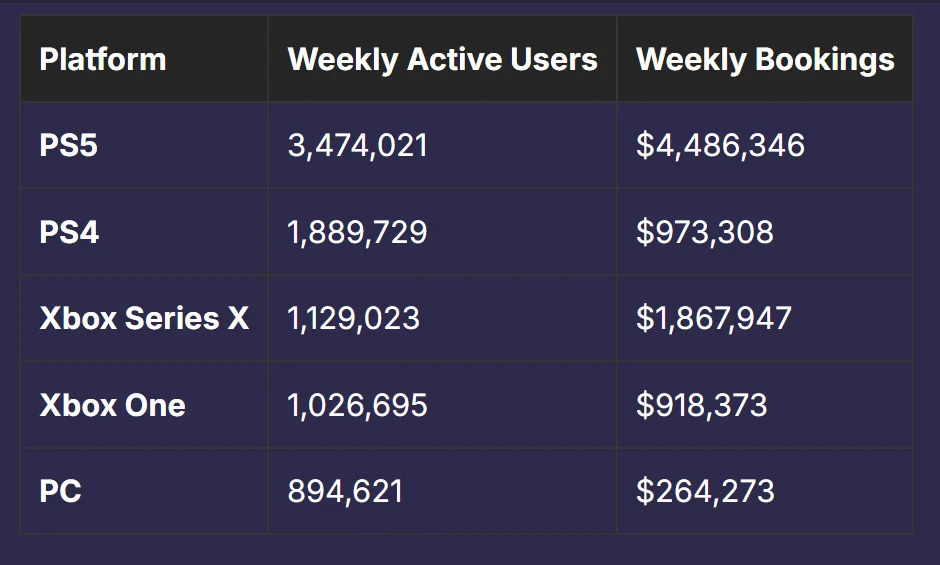Select the $4,486,346 bookings cell
This screenshot has width=940, height=565.
pyautogui.click(x=720, y=145)
